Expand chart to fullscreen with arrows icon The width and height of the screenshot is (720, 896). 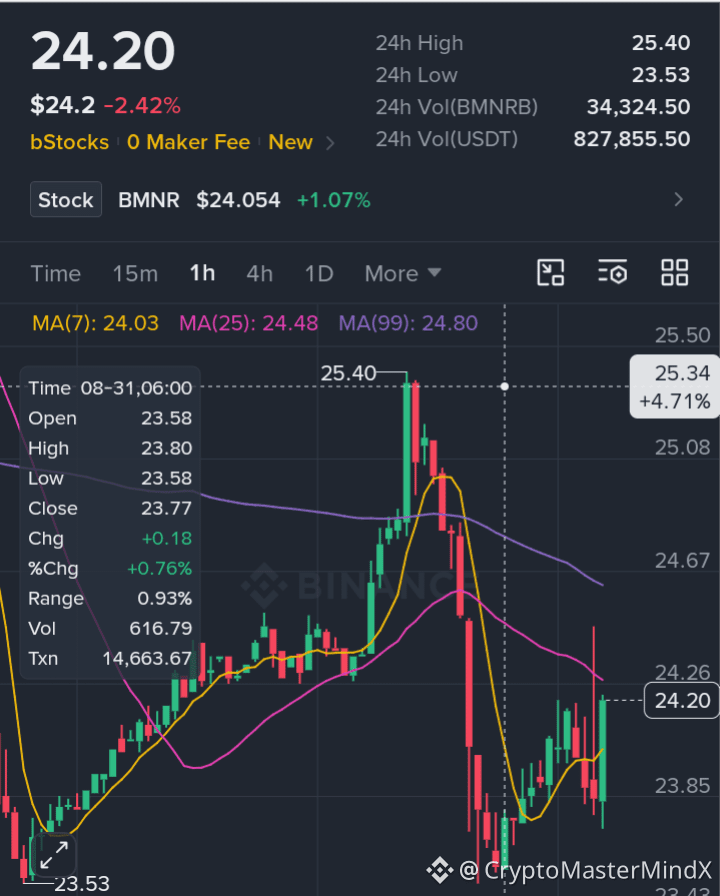54,855
